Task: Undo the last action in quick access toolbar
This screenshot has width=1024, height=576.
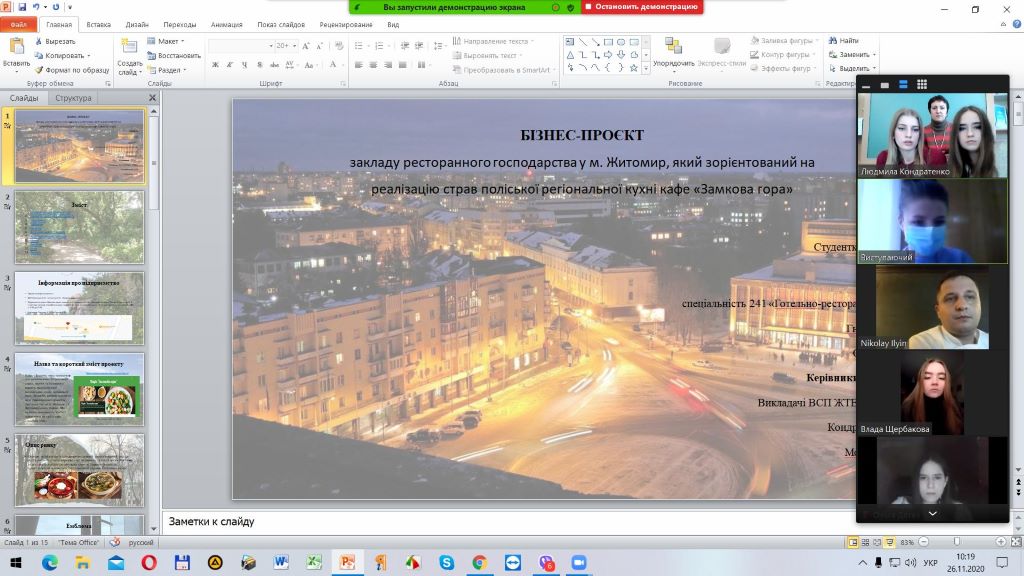Action: [x=37, y=7]
